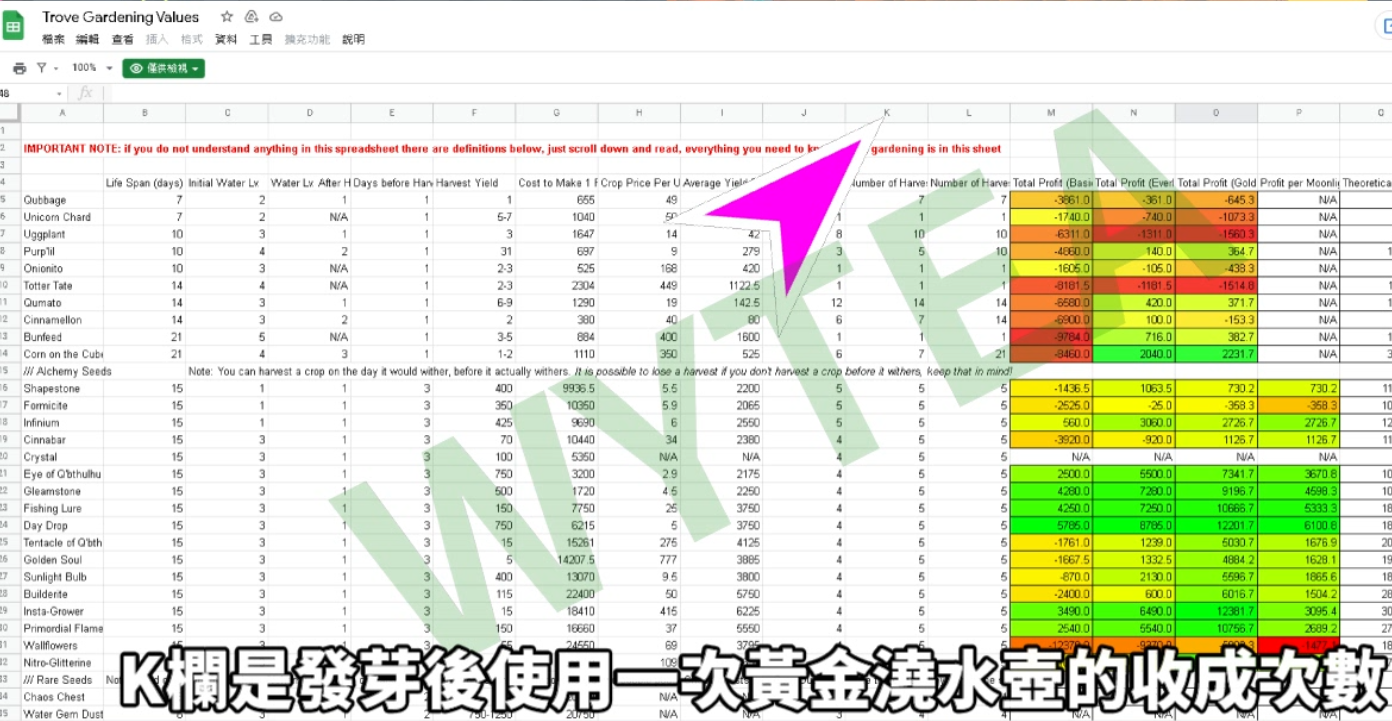
Task: Click the Trove Gardening Values title
Action: click(x=121, y=17)
